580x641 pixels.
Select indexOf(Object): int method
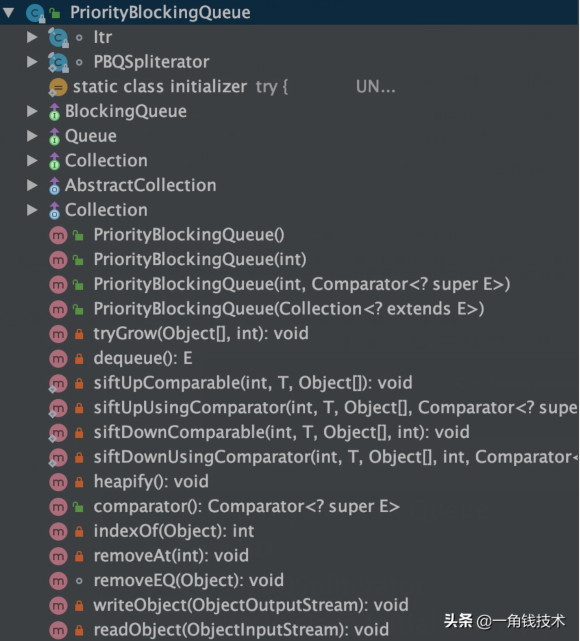pos(174,531)
